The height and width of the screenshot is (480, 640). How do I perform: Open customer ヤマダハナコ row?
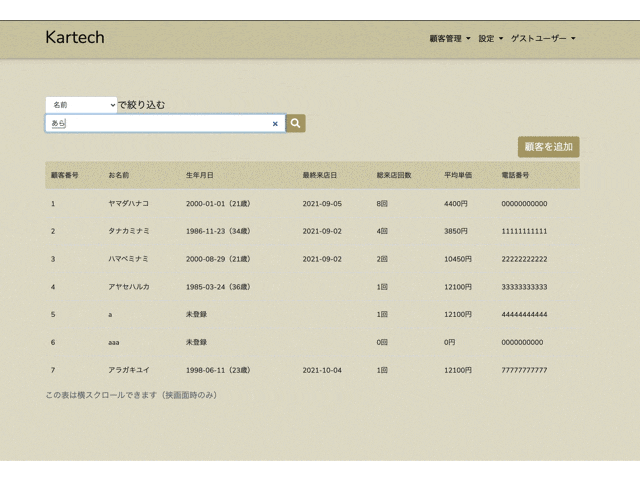pyautogui.click(x=312, y=203)
